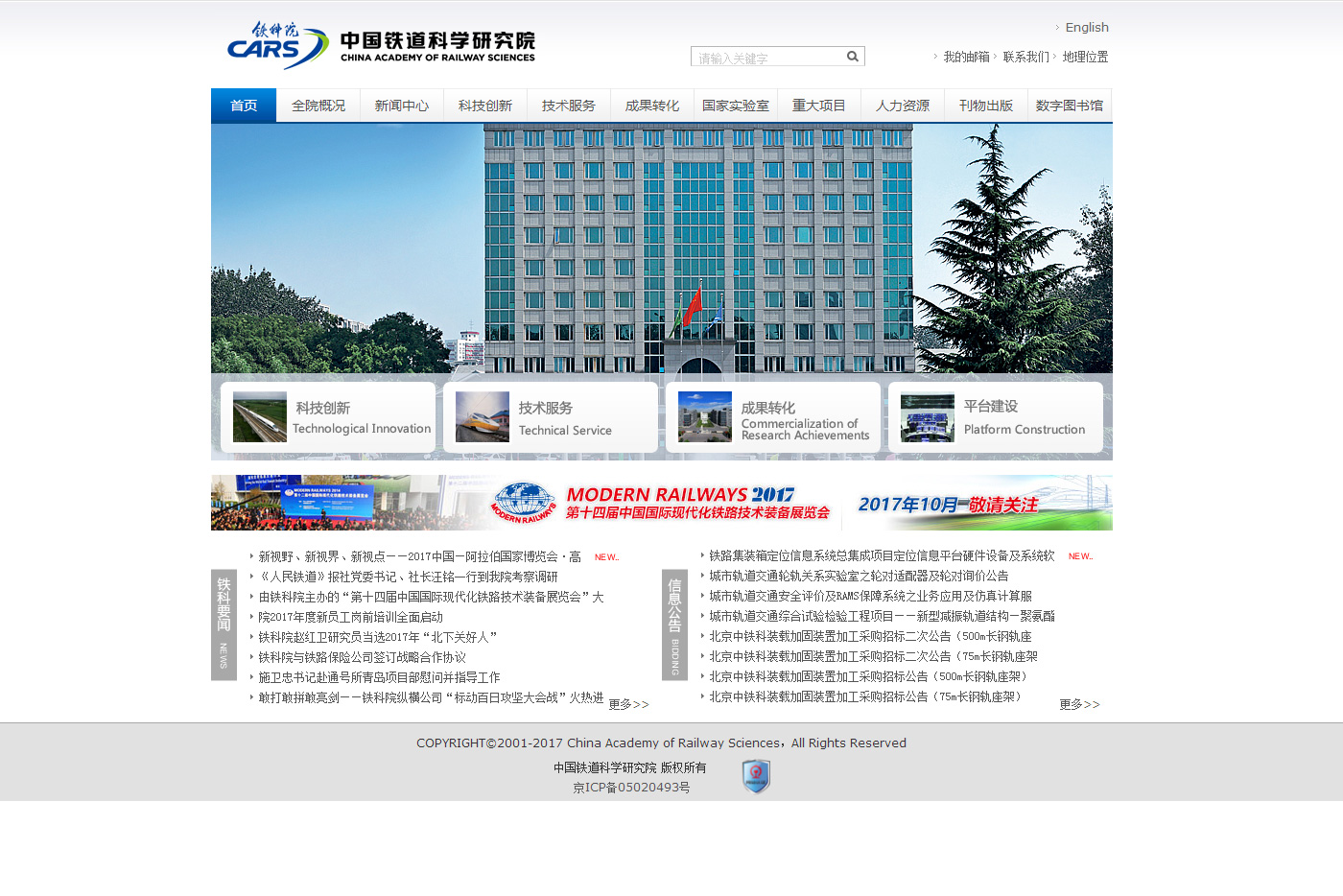Click NEW badge beside first bidding notice
This screenshot has width=1343, height=896.
click(1080, 556)
